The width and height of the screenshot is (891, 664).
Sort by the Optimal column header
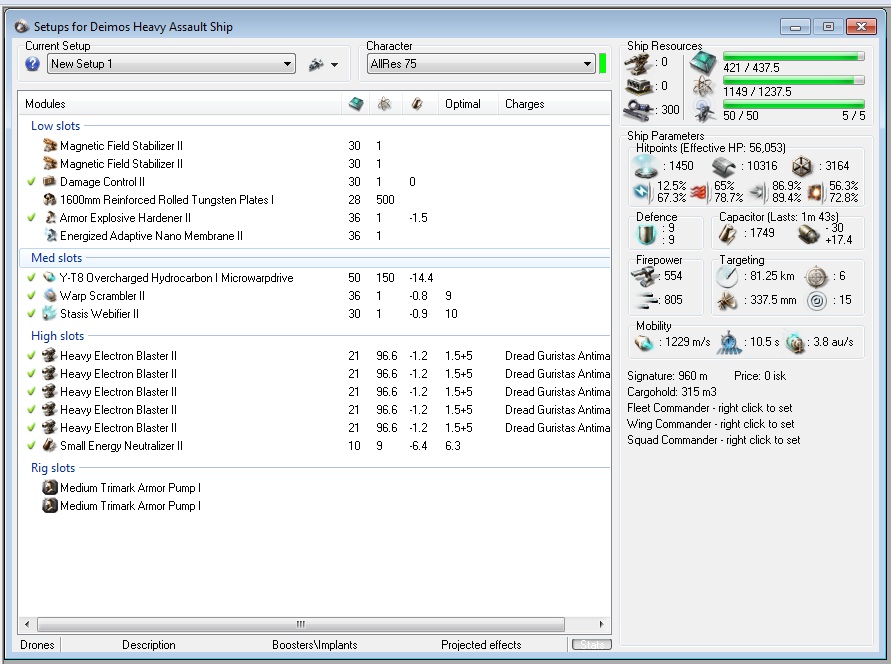click(x=463, y=104)
